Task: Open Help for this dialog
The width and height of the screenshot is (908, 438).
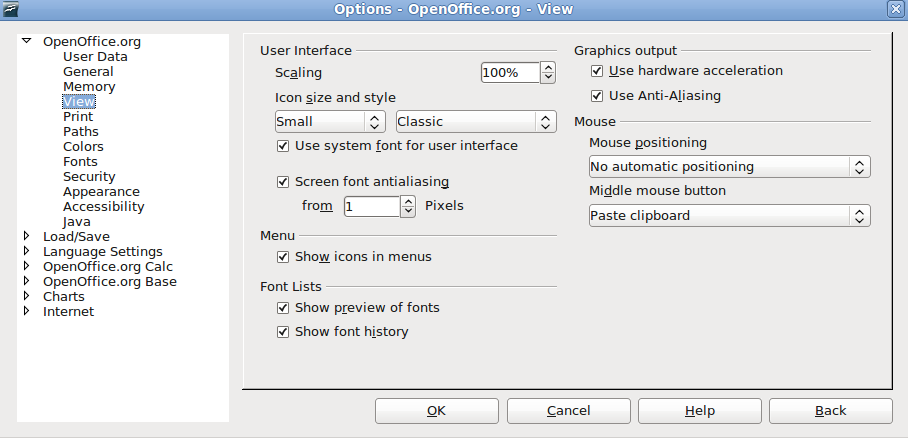Action: pyautogui.click(x=700, y=411)
